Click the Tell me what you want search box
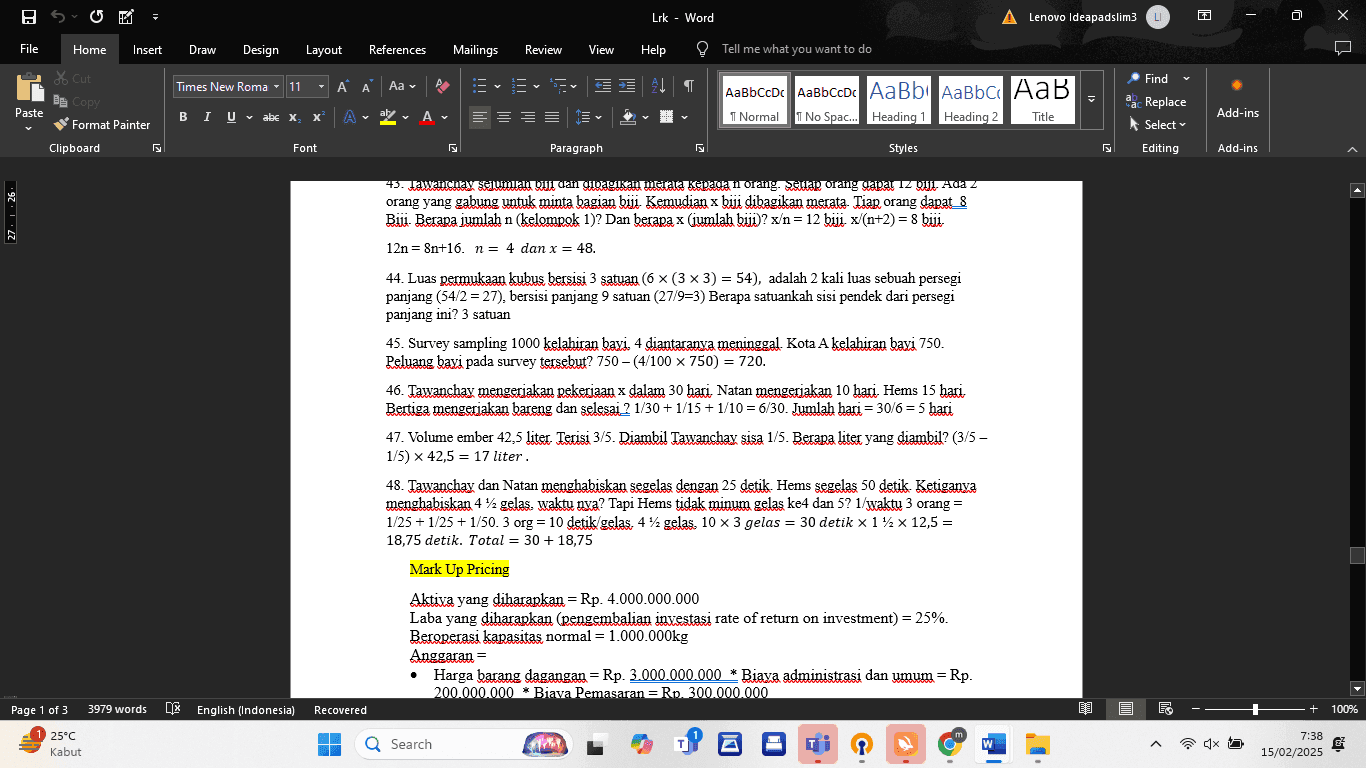This screenshot has width=1366, height=768. 796,49
